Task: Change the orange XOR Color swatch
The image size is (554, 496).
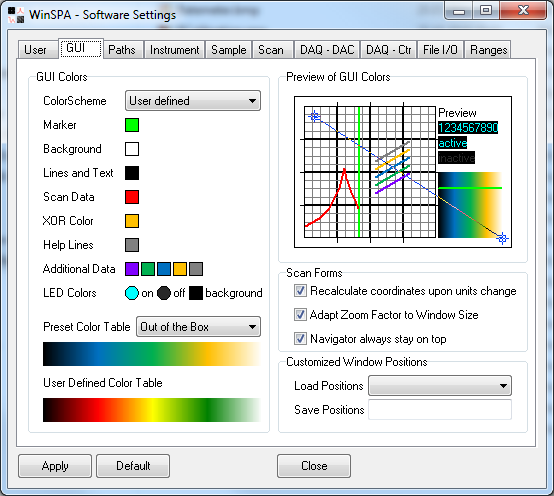Action: point(132,221)
